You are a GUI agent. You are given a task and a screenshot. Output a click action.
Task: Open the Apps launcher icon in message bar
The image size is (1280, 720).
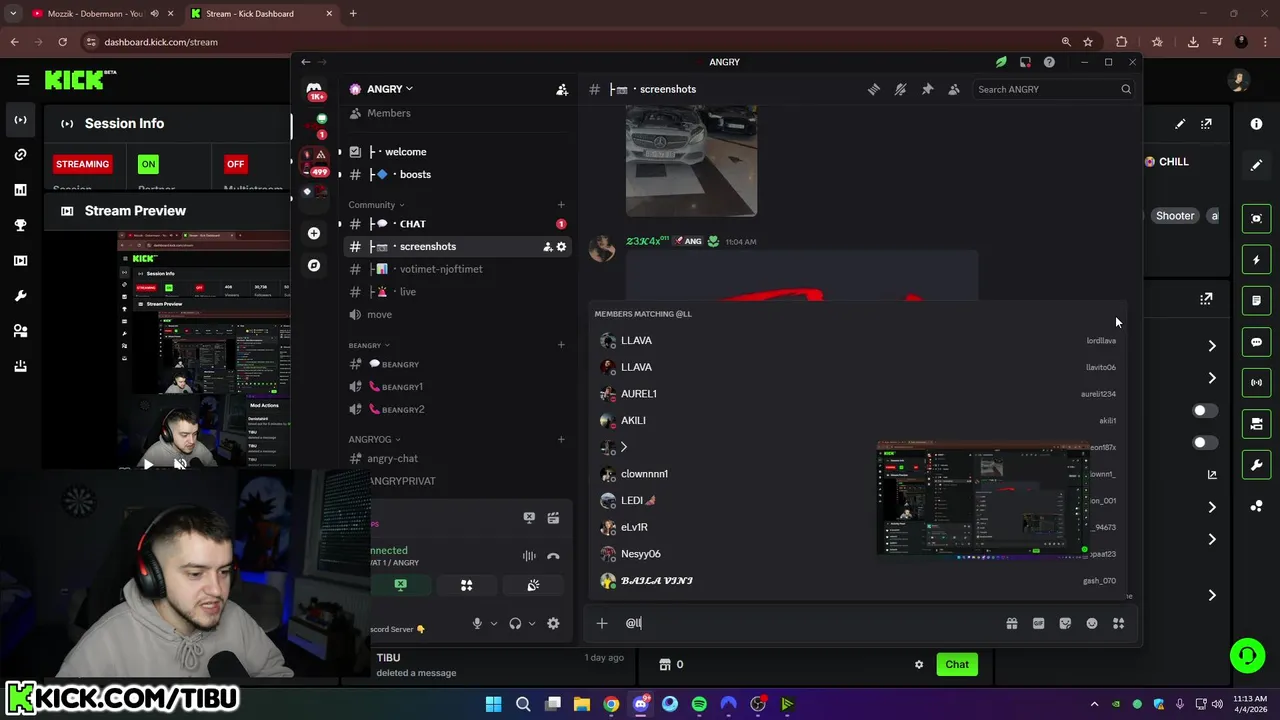click(x=1119, y=623)
